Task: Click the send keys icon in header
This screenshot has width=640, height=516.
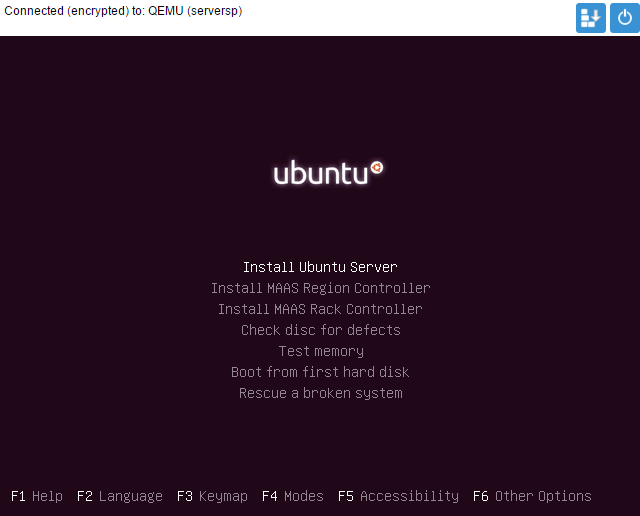Action: click(x=590, y=18)
